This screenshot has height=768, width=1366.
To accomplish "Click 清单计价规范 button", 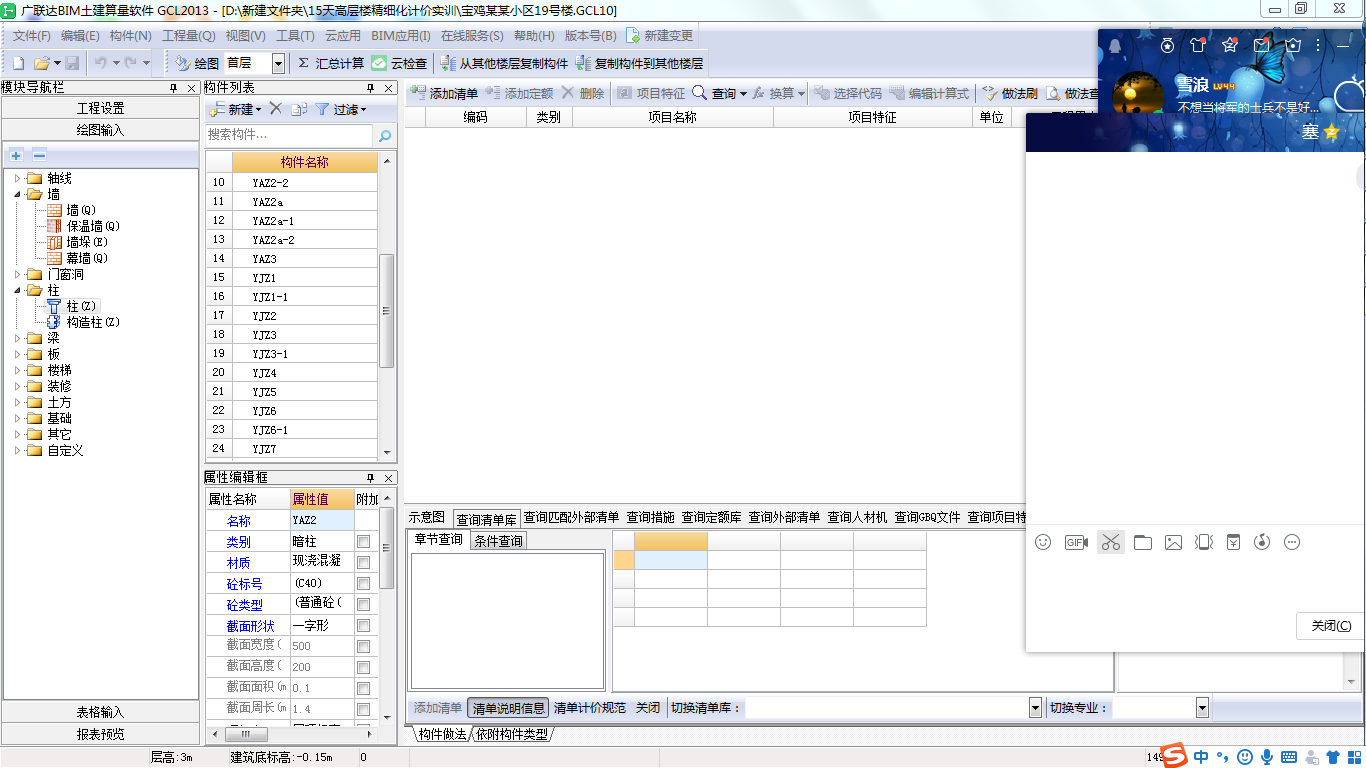I will [590, 707].
